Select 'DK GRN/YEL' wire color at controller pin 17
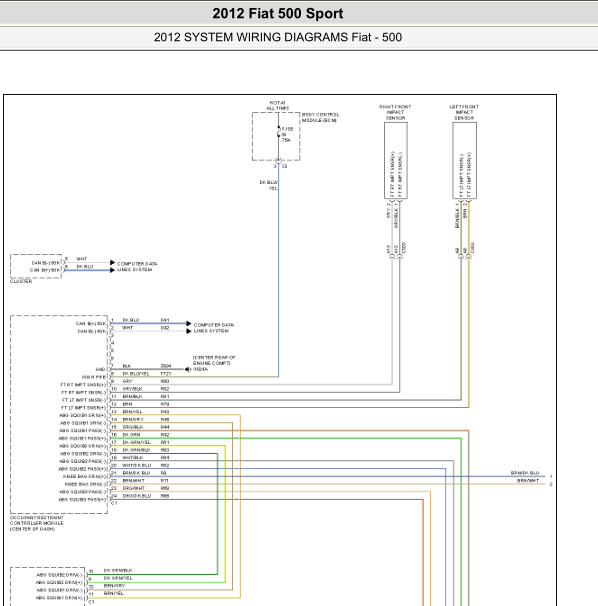Viewport: 598px width, 606px height. [136, 442]
